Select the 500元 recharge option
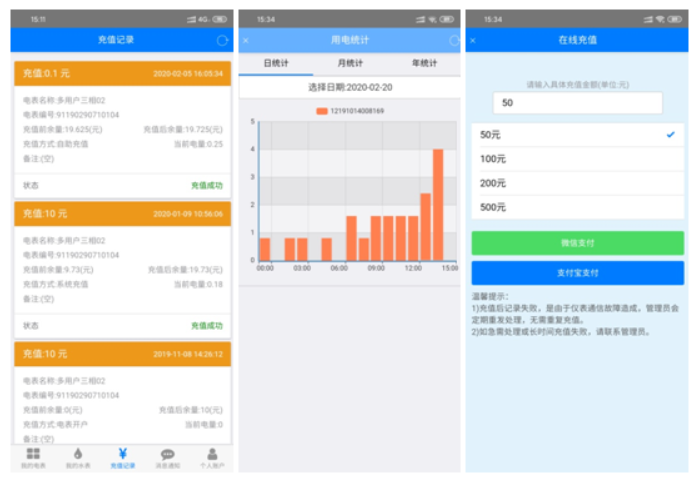This screenshot has width=694, height=480. tap(577, 208)
